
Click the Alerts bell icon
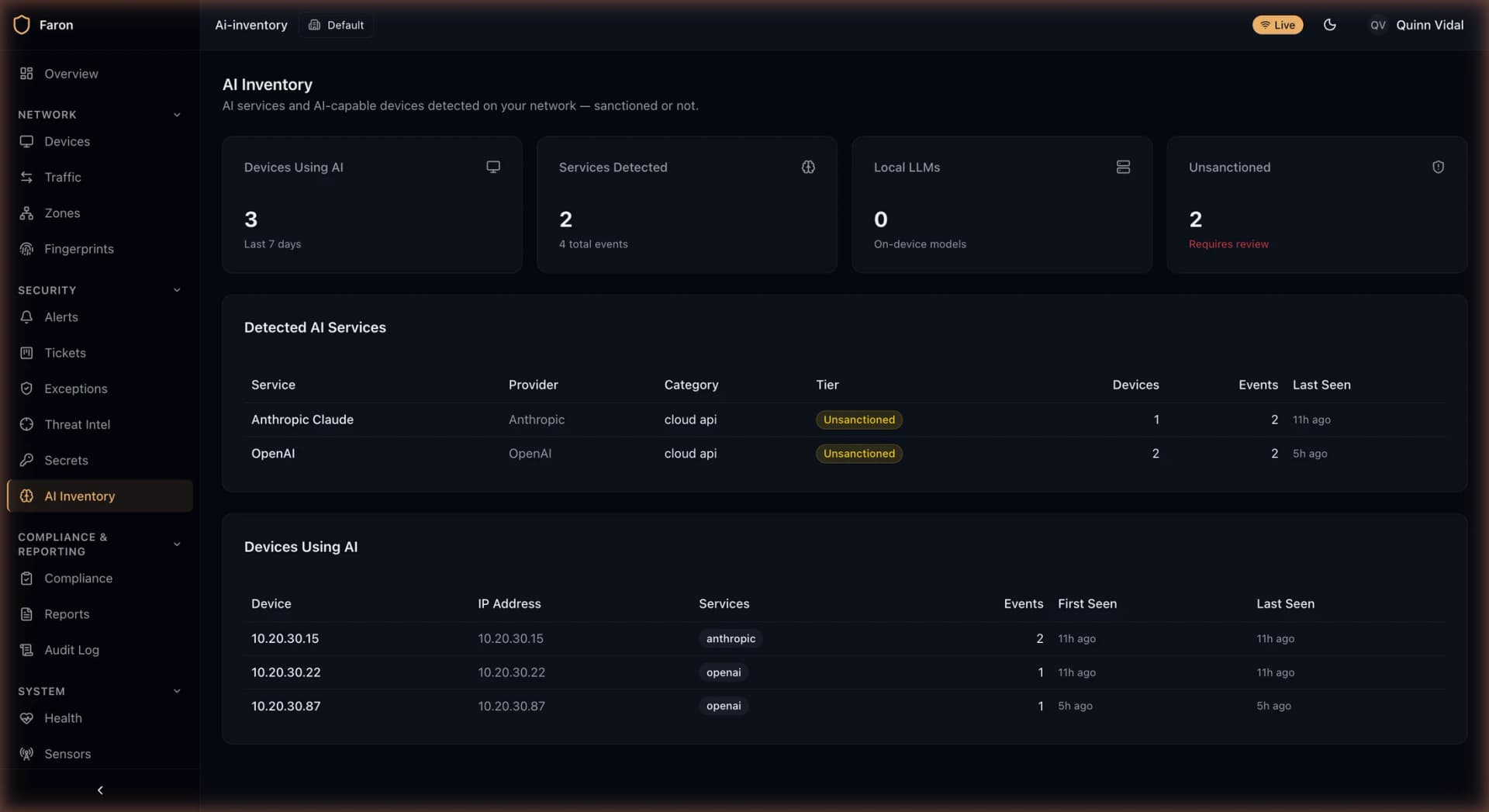[x=26, y=316]
